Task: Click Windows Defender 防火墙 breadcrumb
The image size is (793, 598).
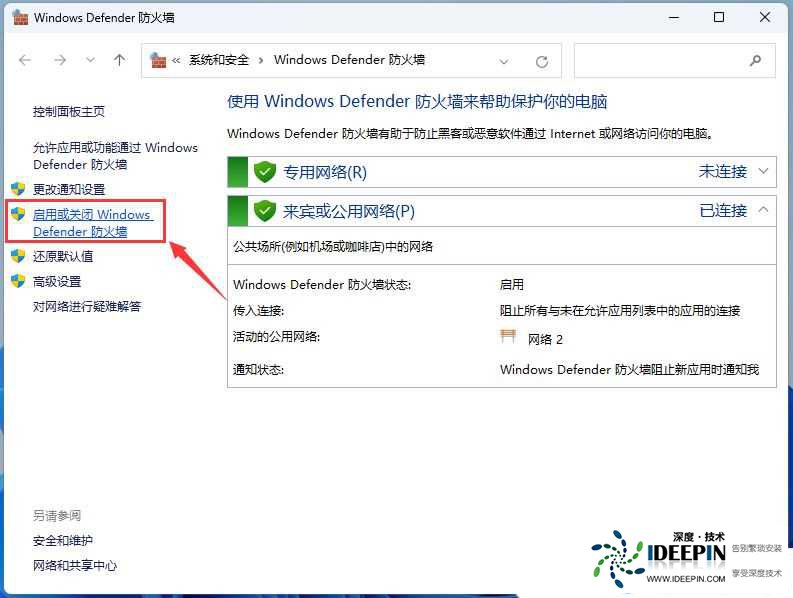Action: 349,60
